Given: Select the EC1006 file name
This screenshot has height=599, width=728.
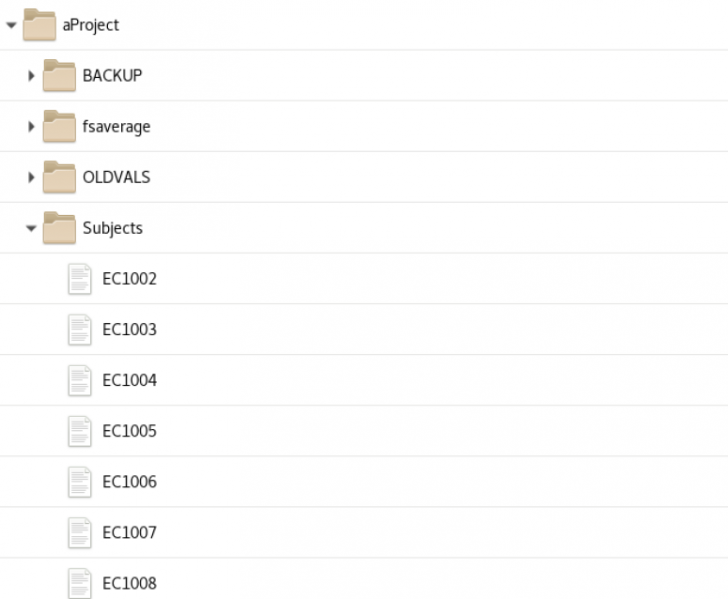Looking at the screenshot, I should pyautogui.click(x=129, y=482).
